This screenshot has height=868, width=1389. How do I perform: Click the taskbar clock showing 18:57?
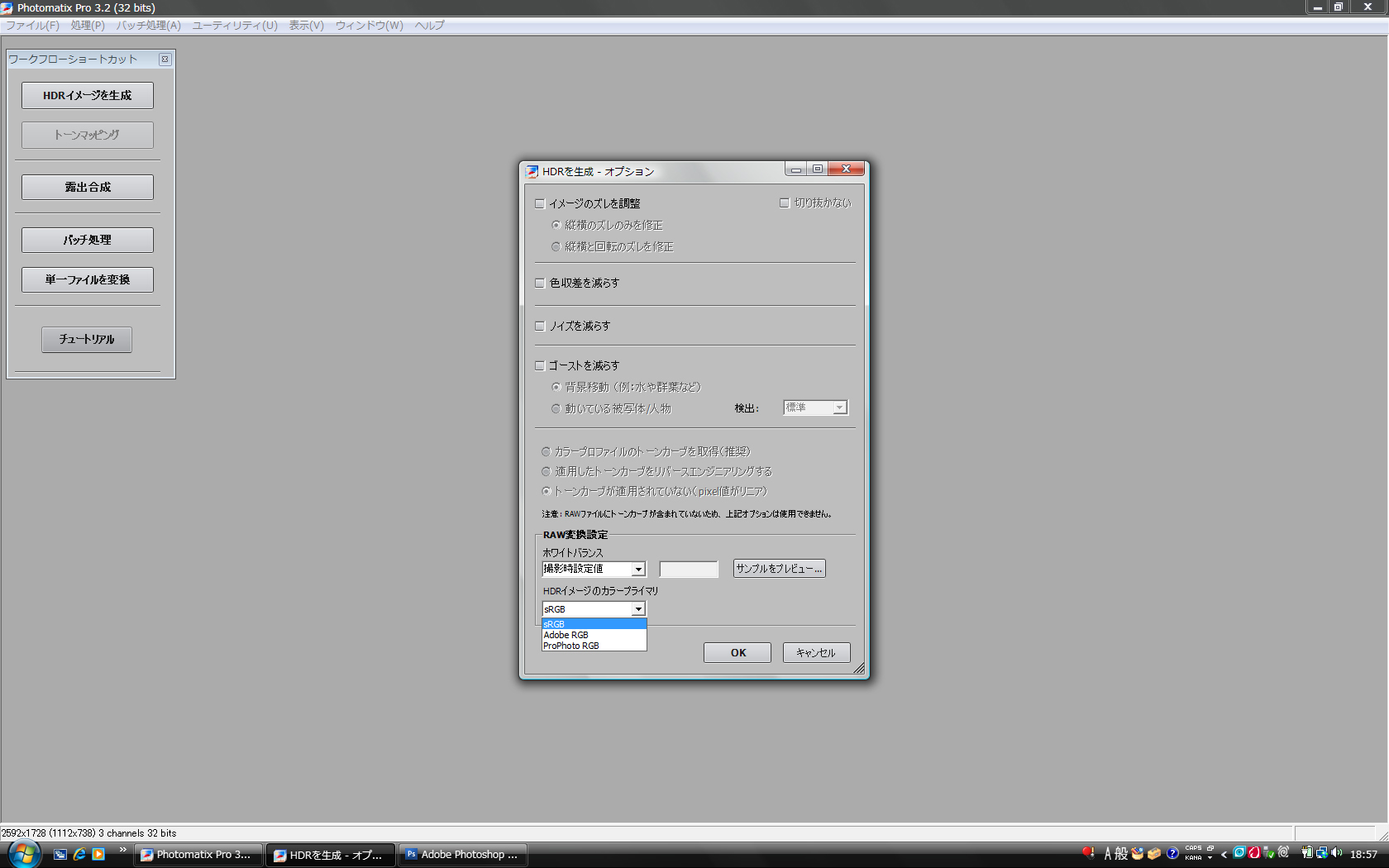[x=1364, y=855]
